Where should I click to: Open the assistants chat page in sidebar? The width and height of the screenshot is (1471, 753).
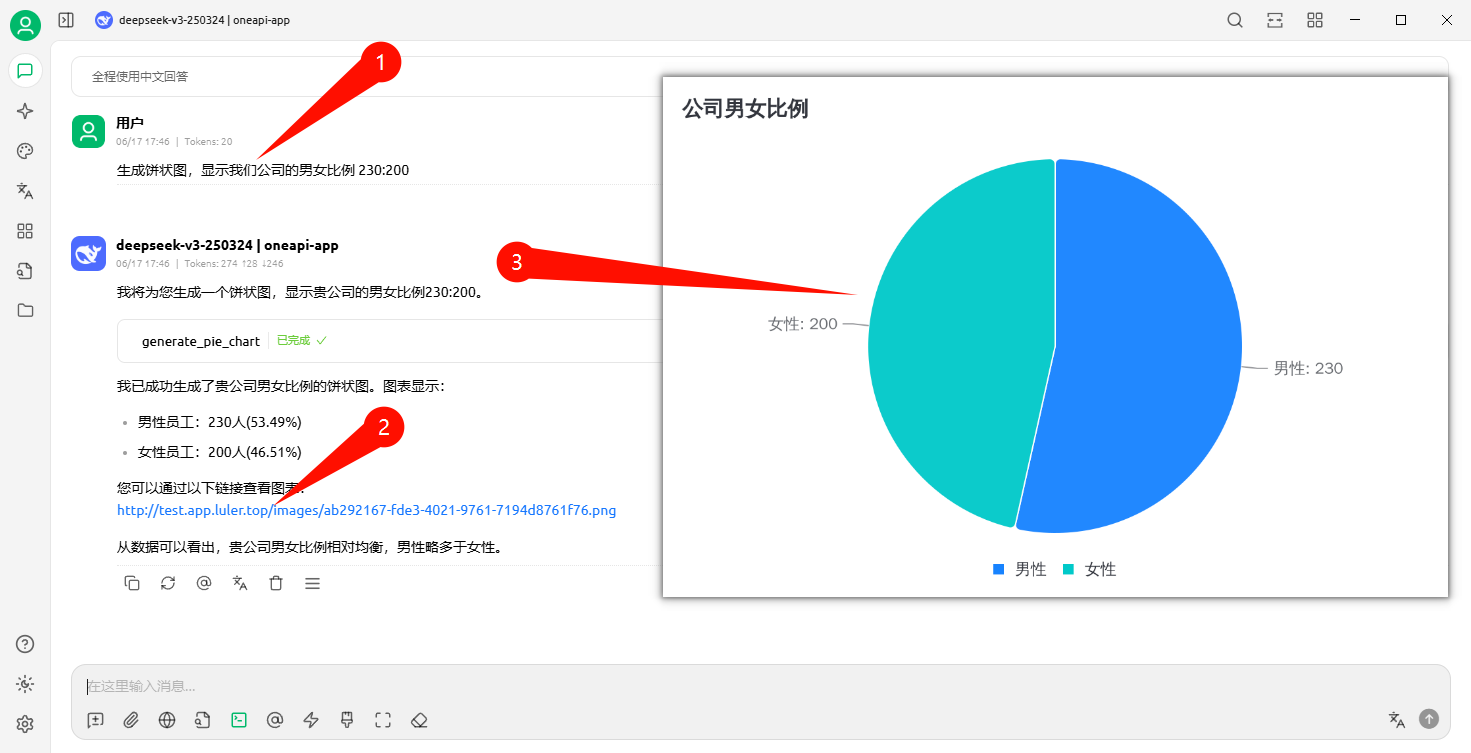point(25,70)
